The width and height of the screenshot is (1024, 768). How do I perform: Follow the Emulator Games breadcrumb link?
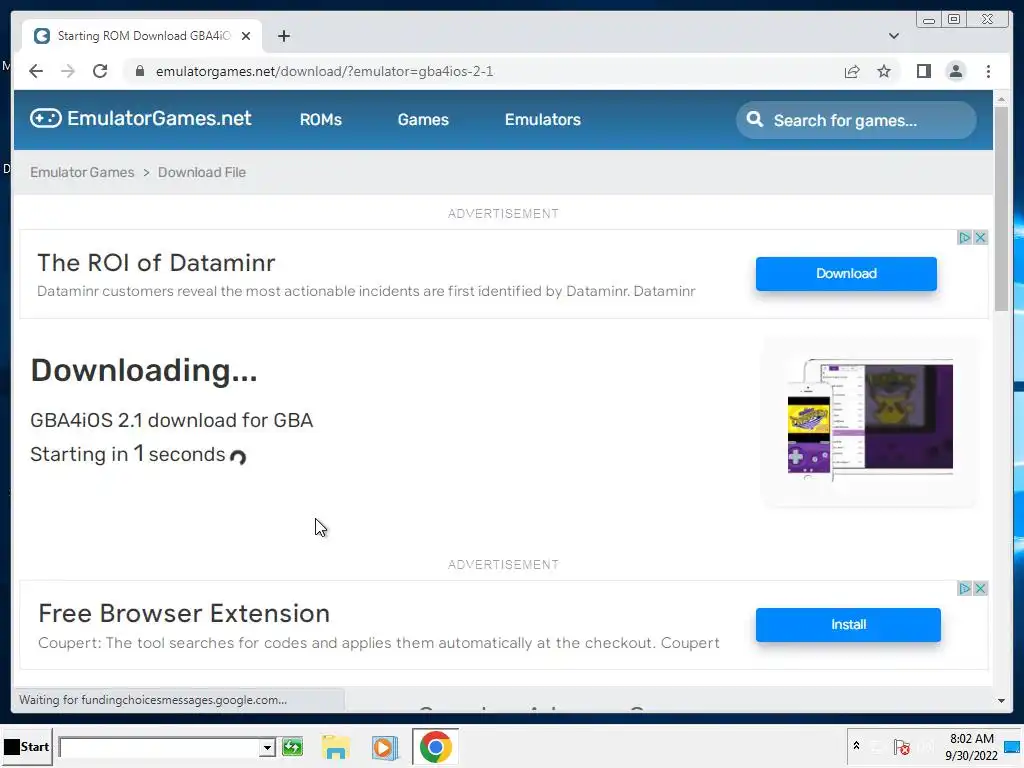click(82, 172)
